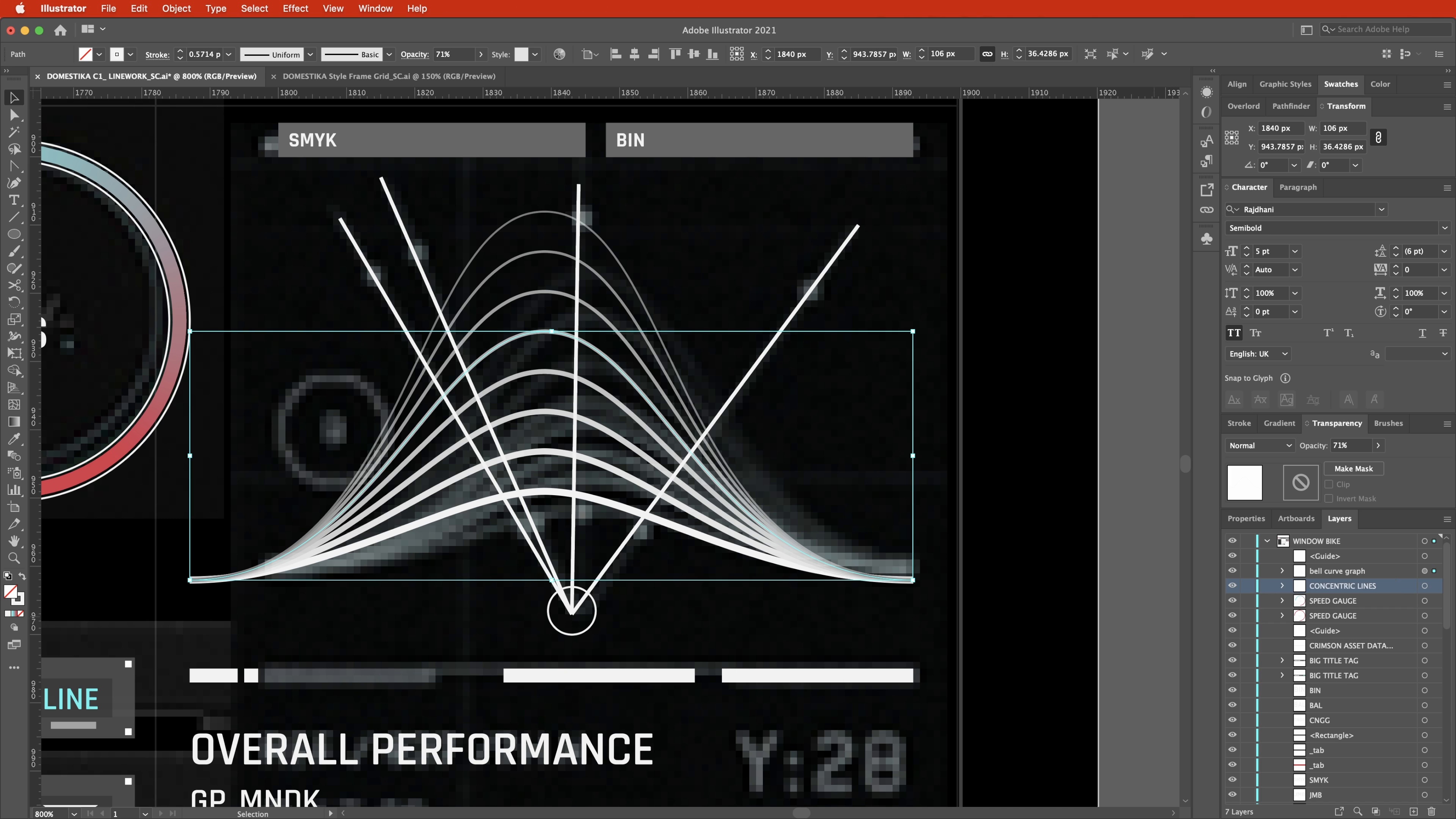Viewport: 1456px width, 819px height.
Task: Open the Window menu
Action: 375,8
